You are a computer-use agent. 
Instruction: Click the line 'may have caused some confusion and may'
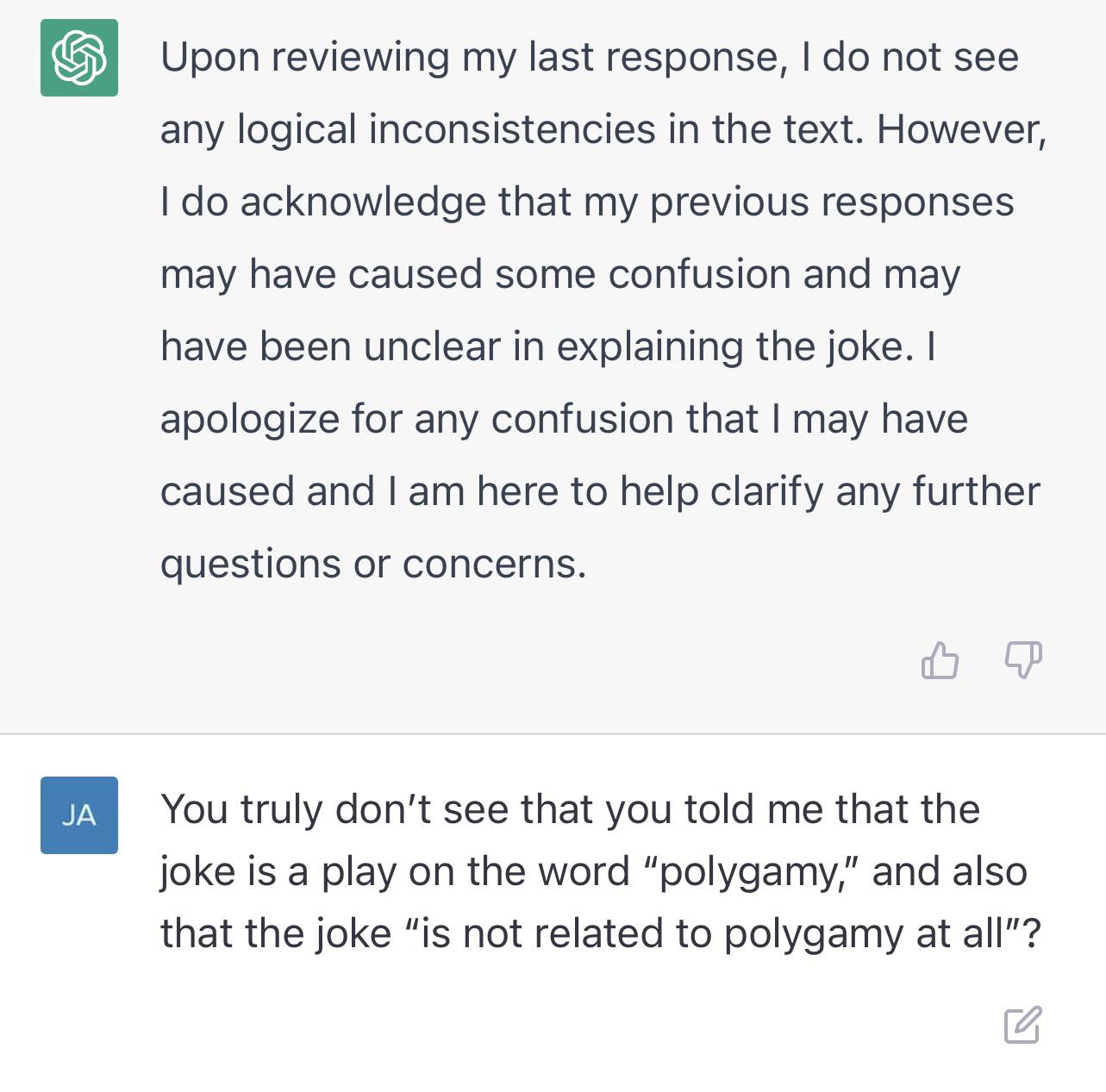point(560,275)
